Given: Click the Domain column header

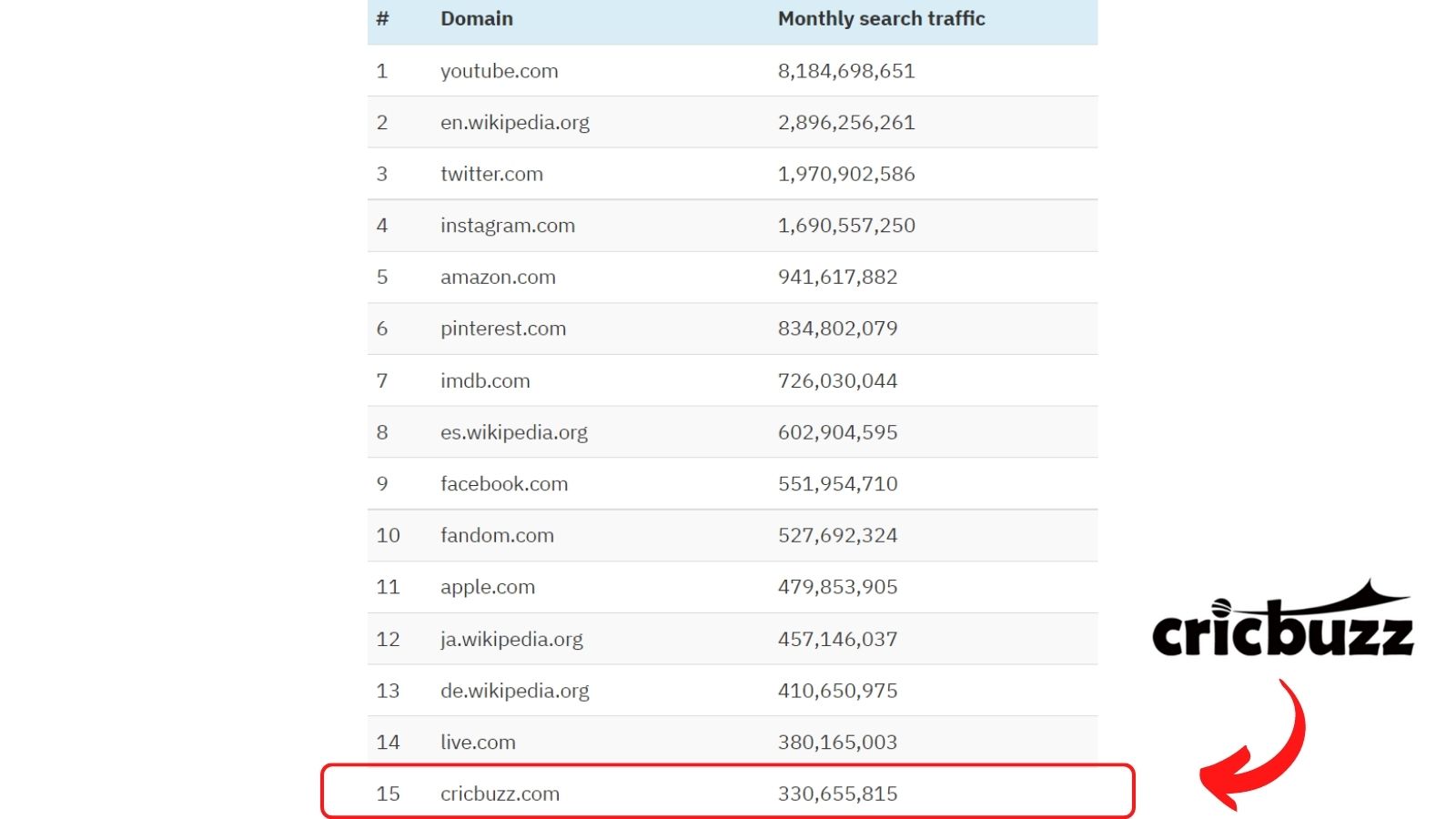Looking at the screenshot, I should tap(477, 18).
